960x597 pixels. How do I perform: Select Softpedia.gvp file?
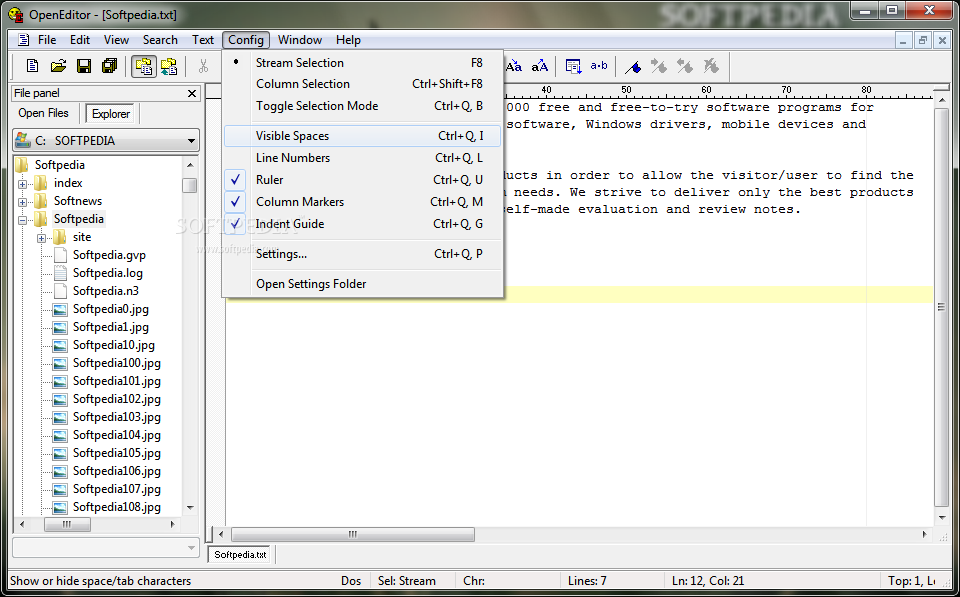click(109, 255)
